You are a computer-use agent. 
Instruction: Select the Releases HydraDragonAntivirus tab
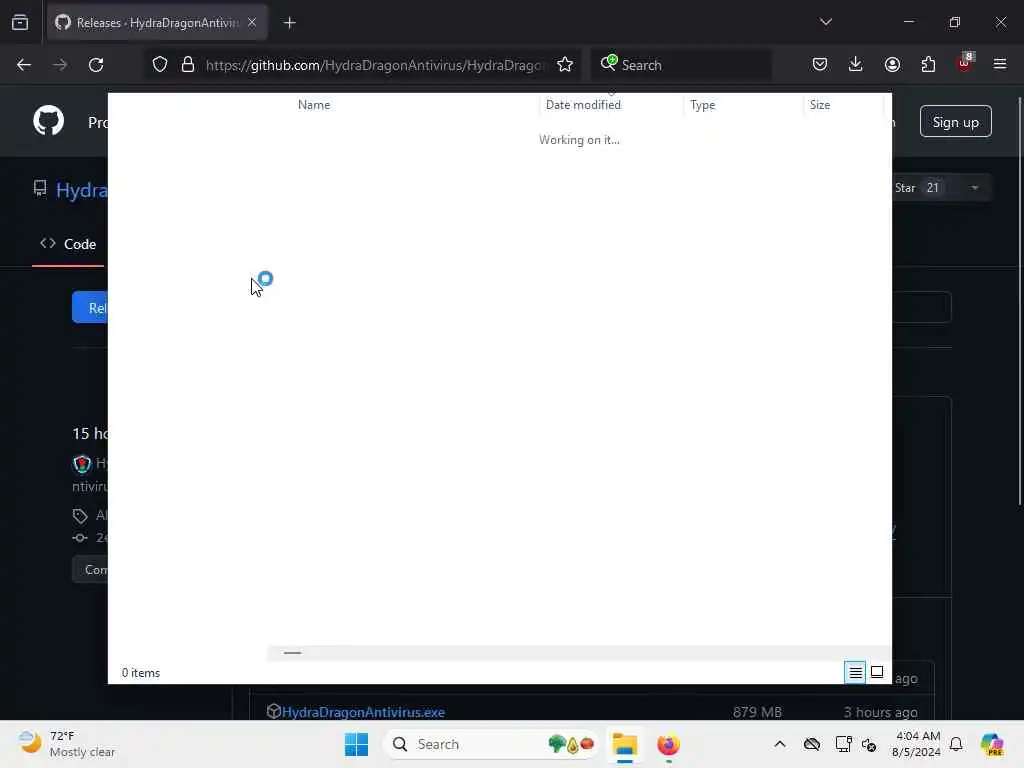157,22
